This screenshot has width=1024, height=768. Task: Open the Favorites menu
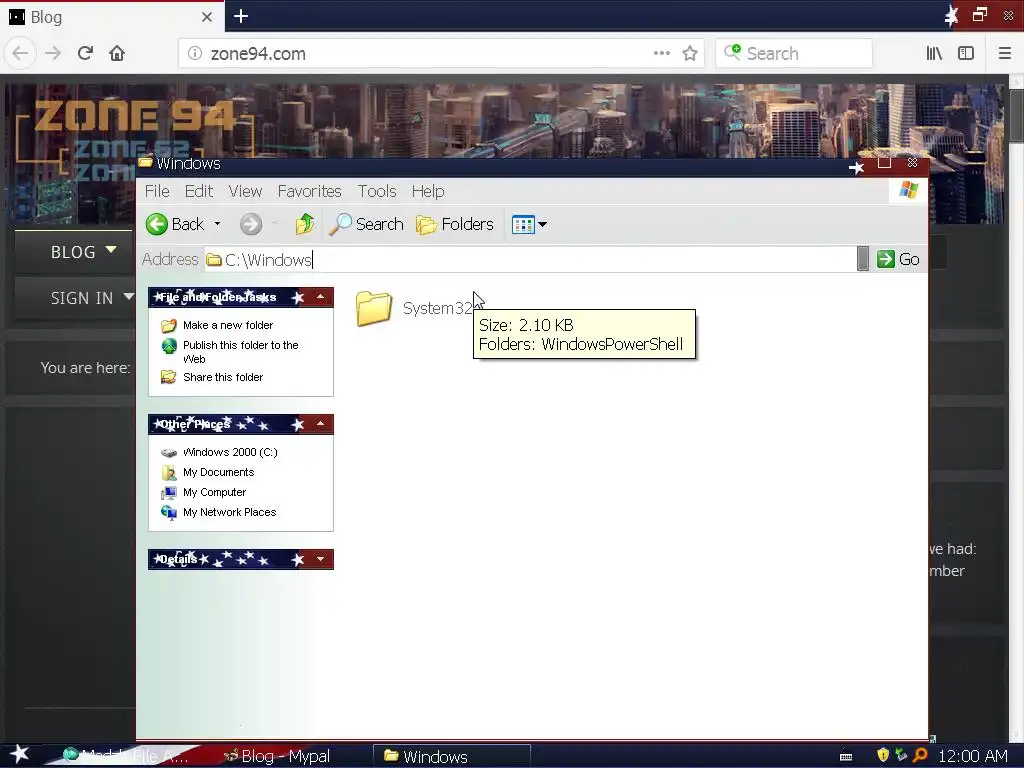tap(310, 191)
